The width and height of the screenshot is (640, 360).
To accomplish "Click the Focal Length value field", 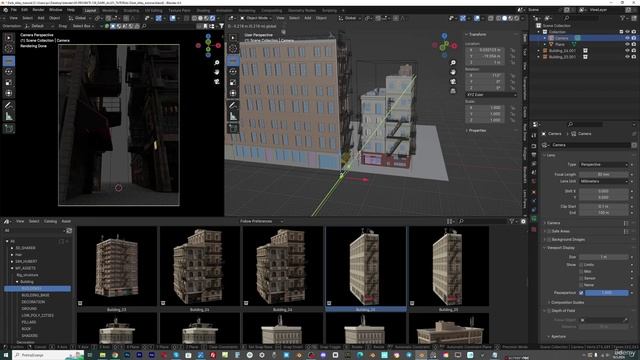I will [603, 174].
